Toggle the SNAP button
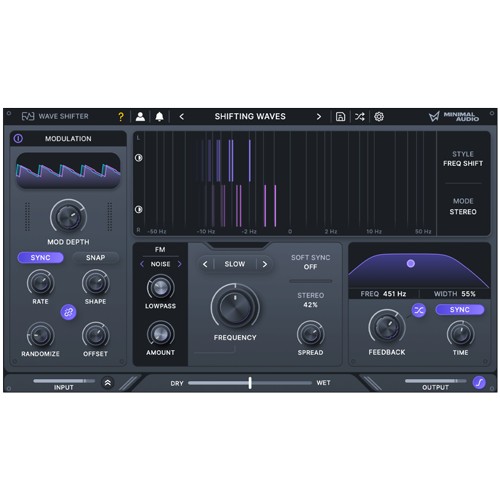Viewport: 500px width, 500px height. [96, 258]
